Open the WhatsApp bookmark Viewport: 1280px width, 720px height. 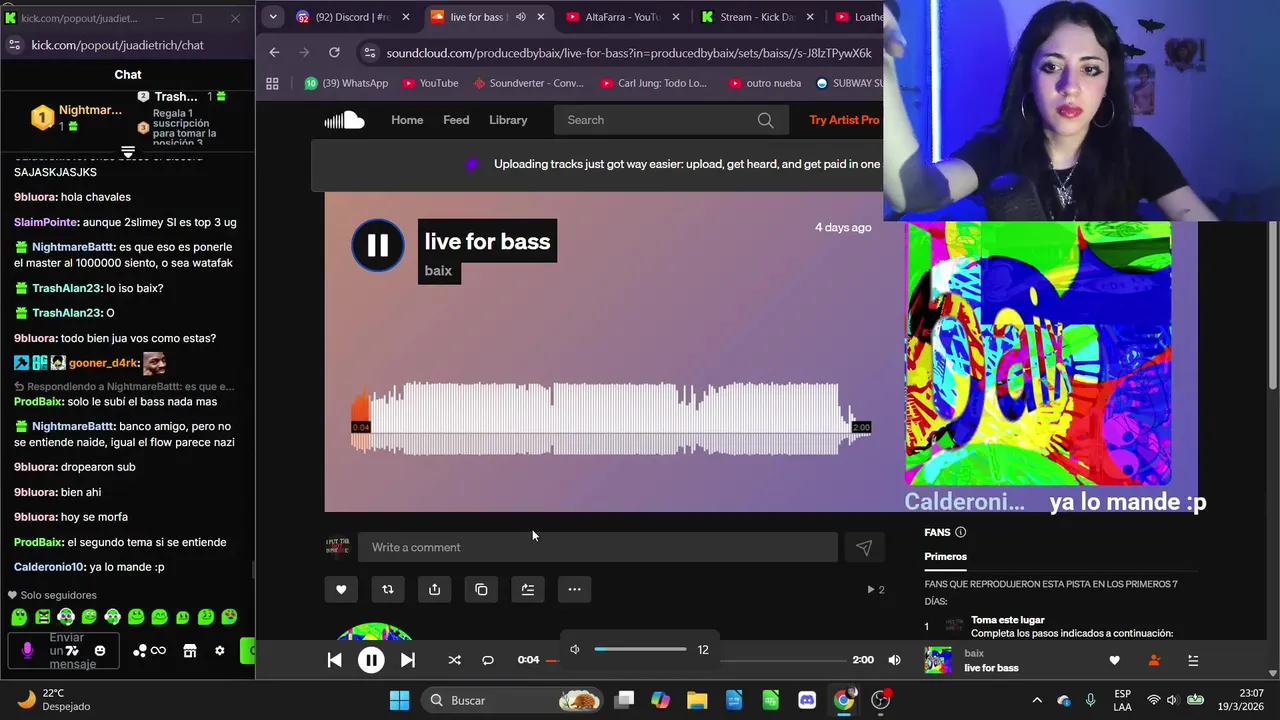(346, 83)
